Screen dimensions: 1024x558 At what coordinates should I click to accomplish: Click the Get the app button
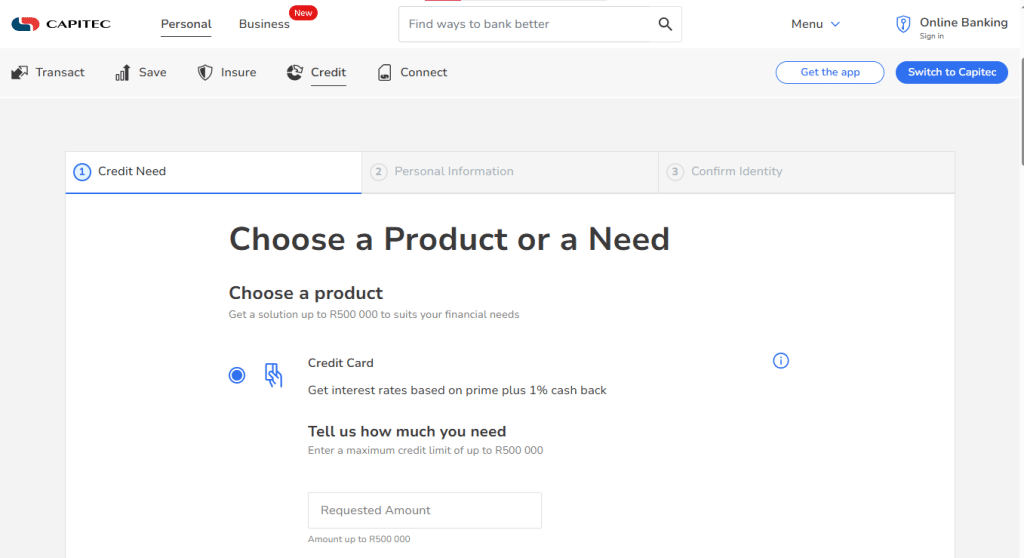830,73
